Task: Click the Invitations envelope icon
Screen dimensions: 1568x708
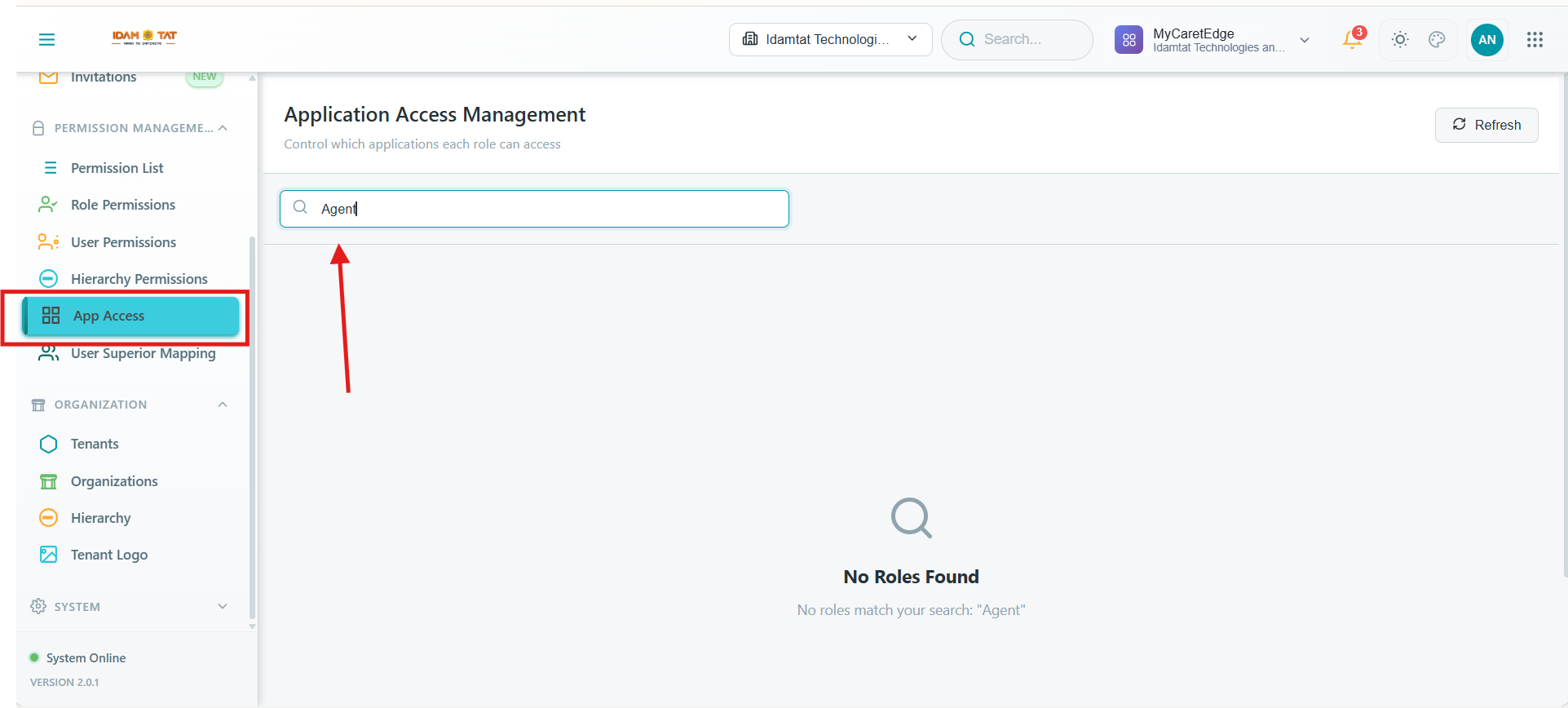Action: 48,77
